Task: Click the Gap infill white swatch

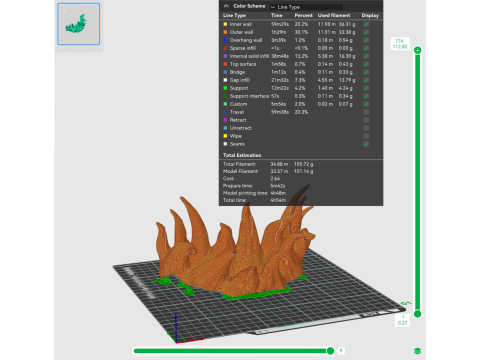Action: pyautogui.click(x=225, y=80)
